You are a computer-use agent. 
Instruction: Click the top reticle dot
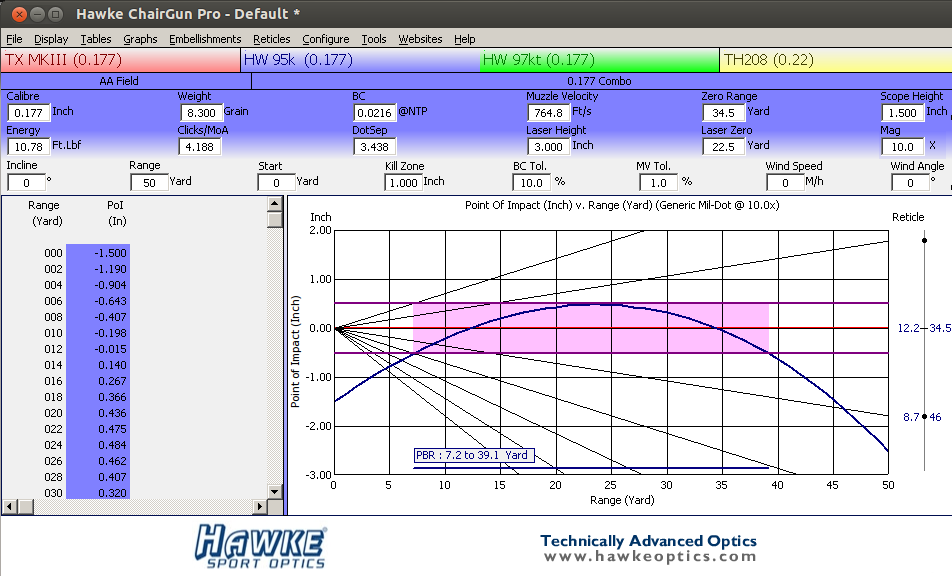pyautogui.click(x=924, y=240)
